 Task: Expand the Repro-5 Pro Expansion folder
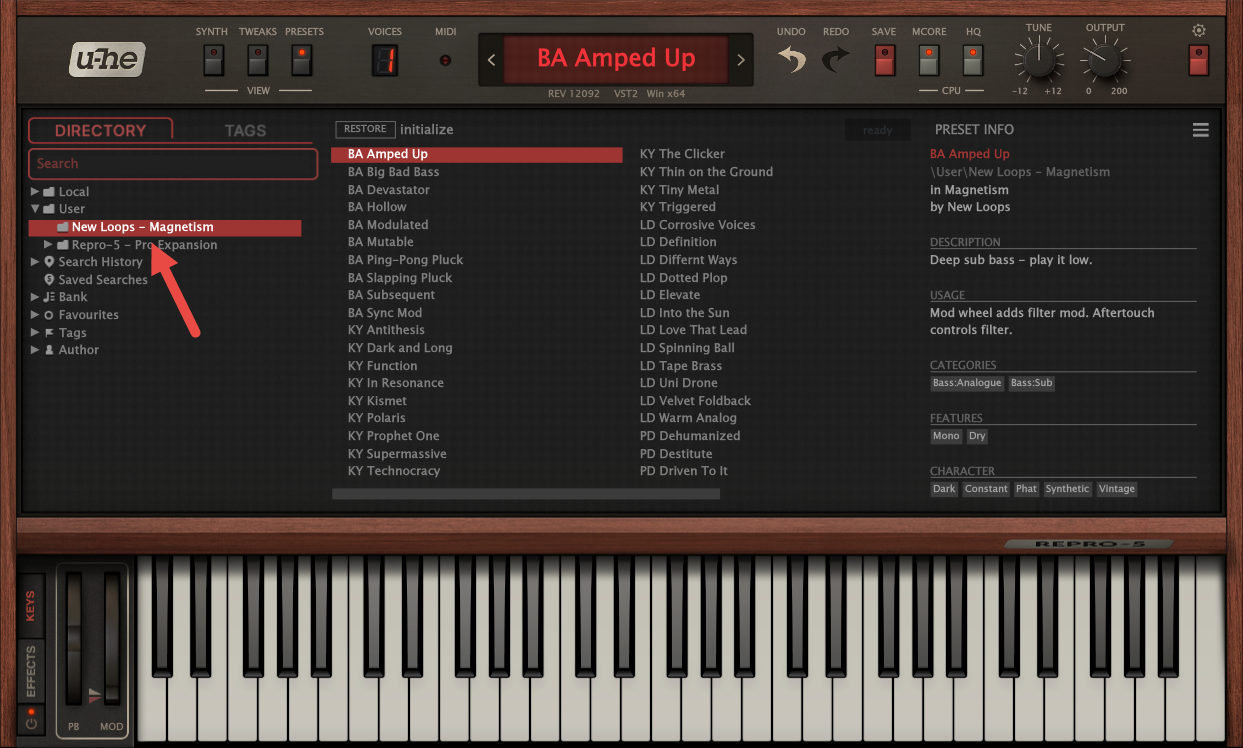49,245
